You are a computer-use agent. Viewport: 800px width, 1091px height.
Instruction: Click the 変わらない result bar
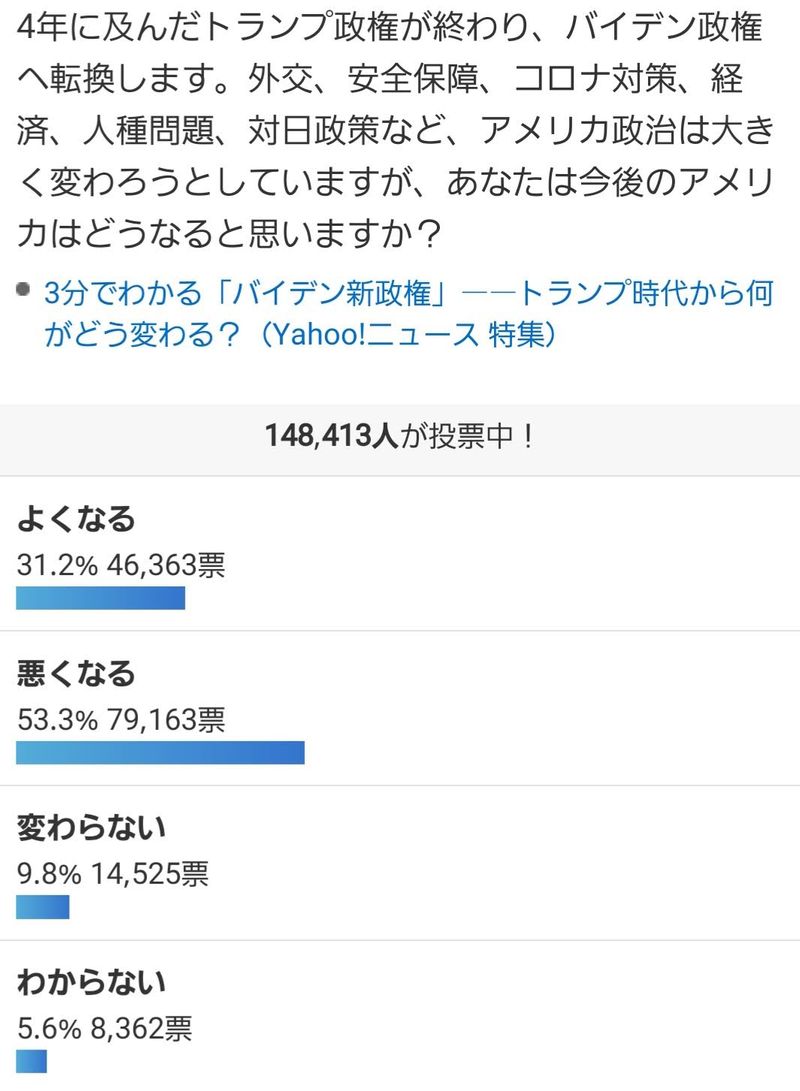coord(43,907)
